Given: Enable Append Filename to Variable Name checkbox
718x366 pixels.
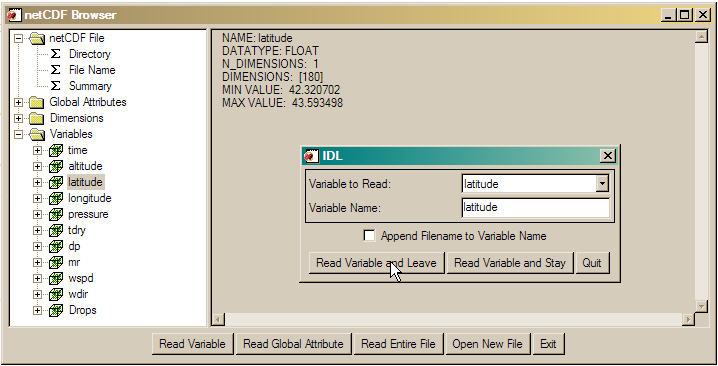Looking at the screenshot, I should click(x=369, y=235).
